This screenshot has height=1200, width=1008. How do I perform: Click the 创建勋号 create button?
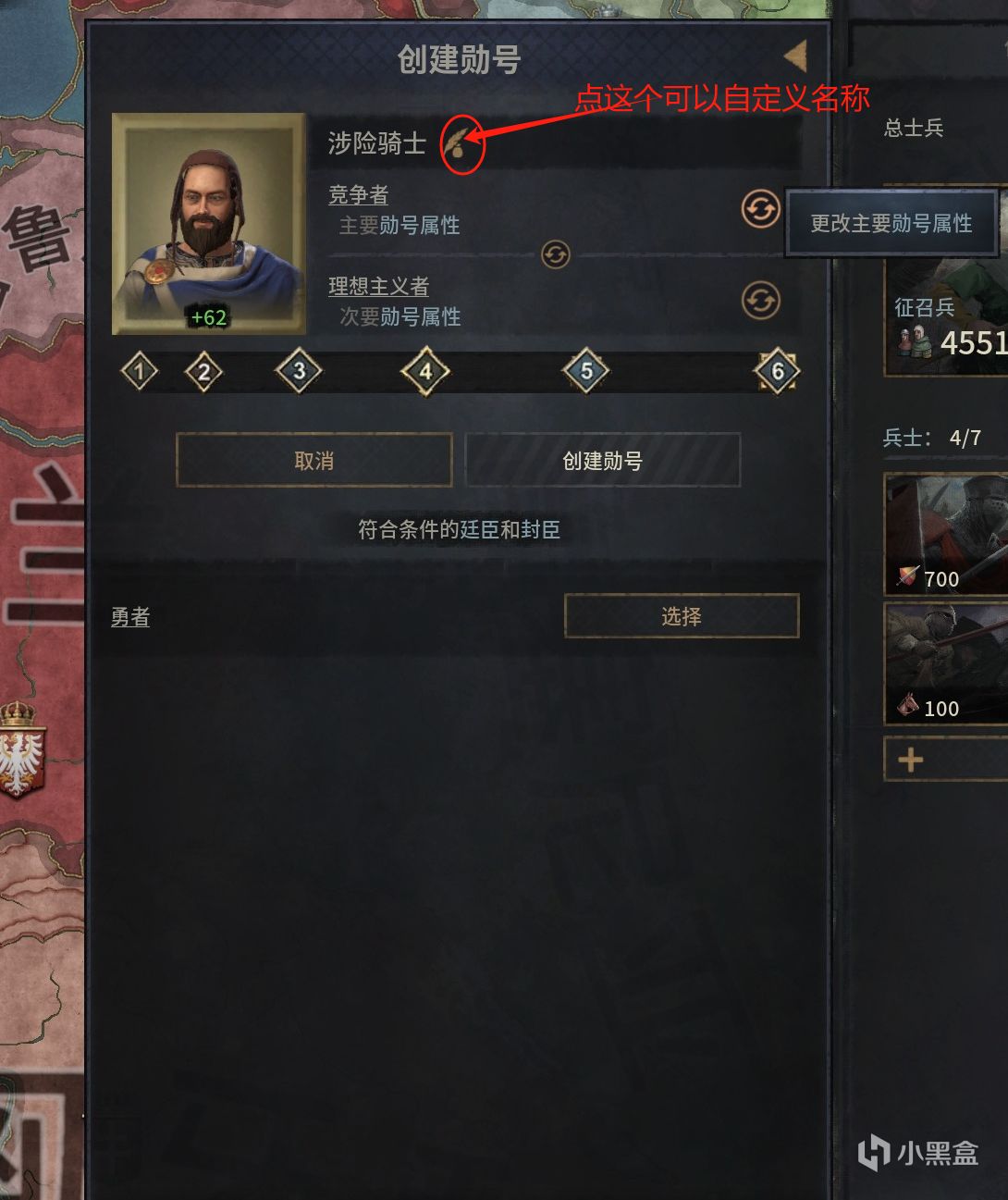click(603, 460)
